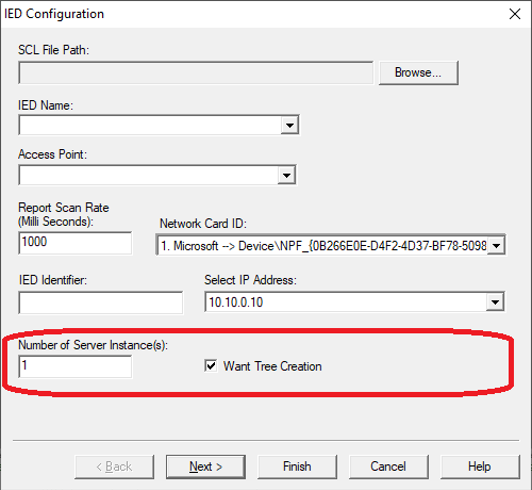This screenshot has width=532, height=490.
Task: Uncheck the Want Tree Creation checkbox
Action: click(x=211, y=366)
